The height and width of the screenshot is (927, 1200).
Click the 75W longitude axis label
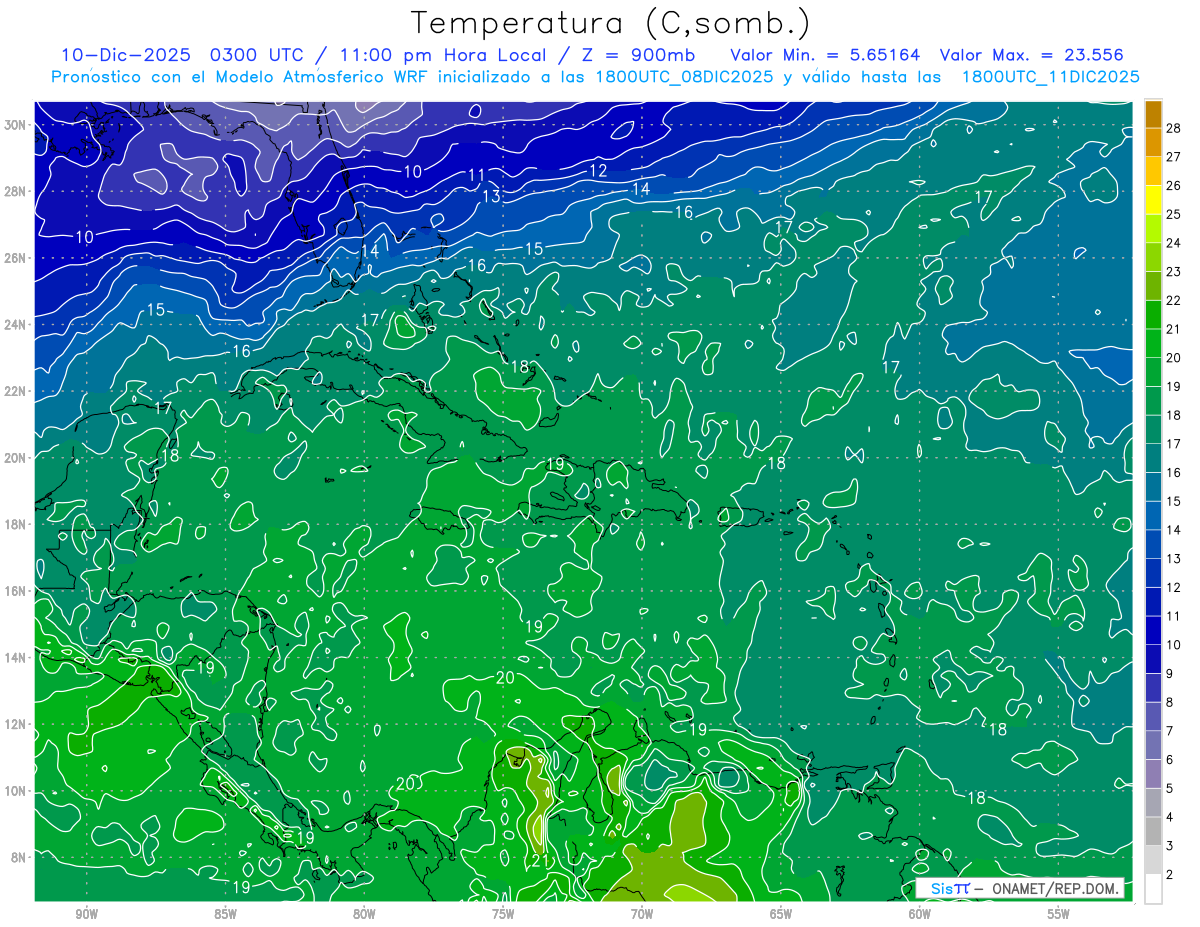tap(503, 914)
